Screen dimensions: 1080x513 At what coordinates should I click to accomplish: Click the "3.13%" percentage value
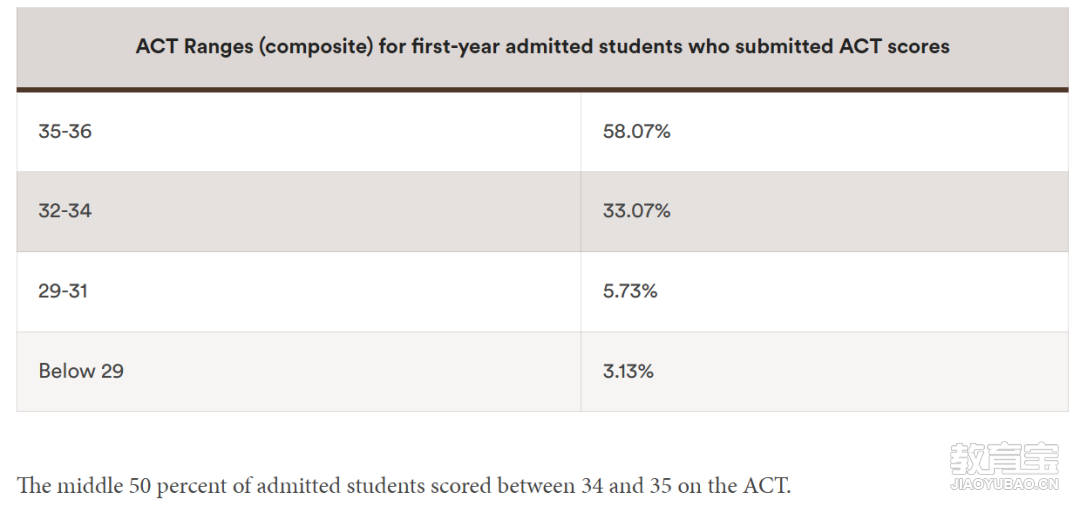point(628,371)
